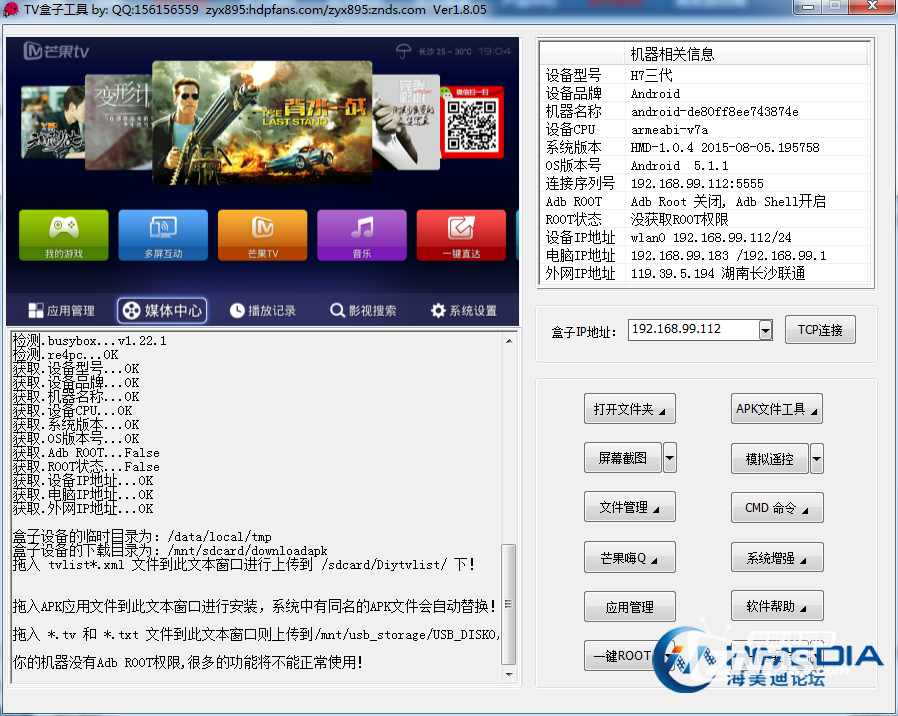The width and height of the screenshot is (898, 716).
Task: Select the 没获取ROOT权限 cell
Action: click(679, 219)
